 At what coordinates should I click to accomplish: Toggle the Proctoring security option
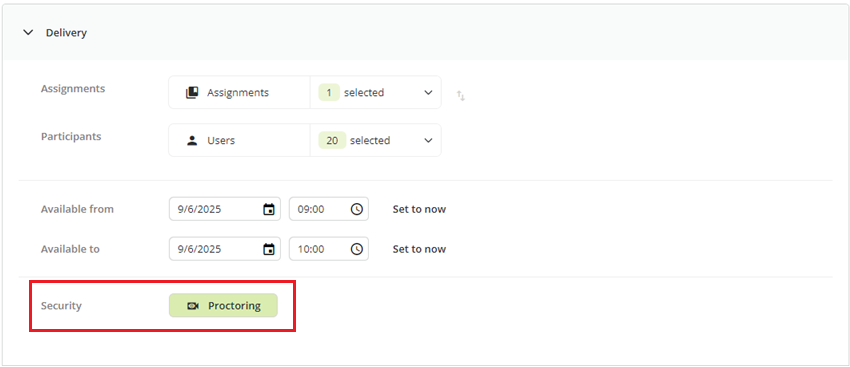[223, 306]
